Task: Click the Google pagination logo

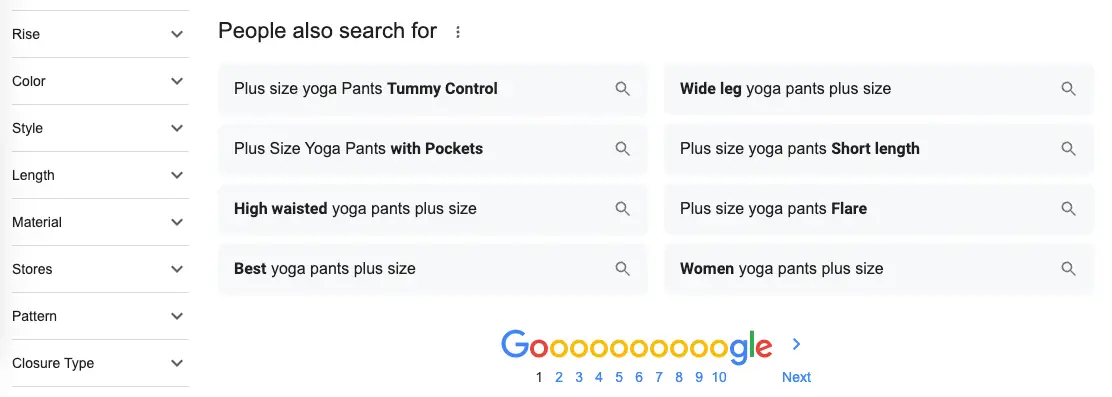Action: (x=636, y=347)
